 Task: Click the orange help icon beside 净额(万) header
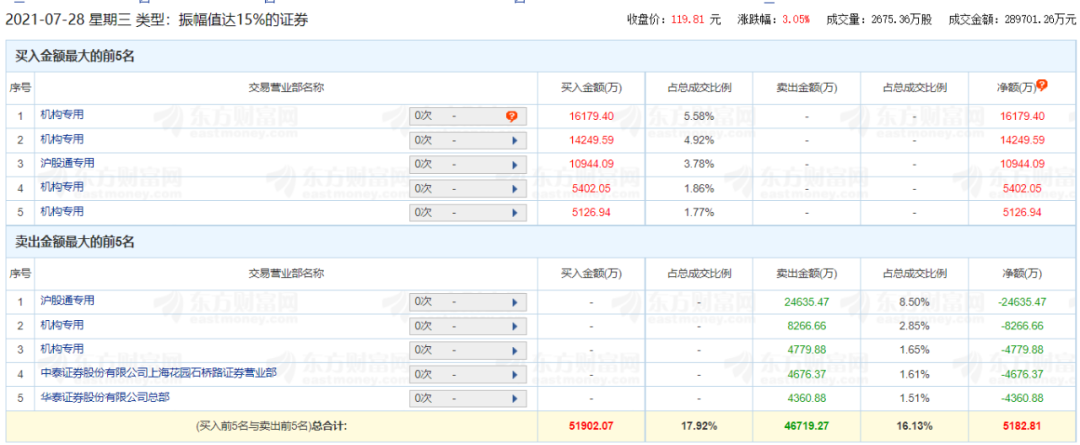[x=1042, y=86]
